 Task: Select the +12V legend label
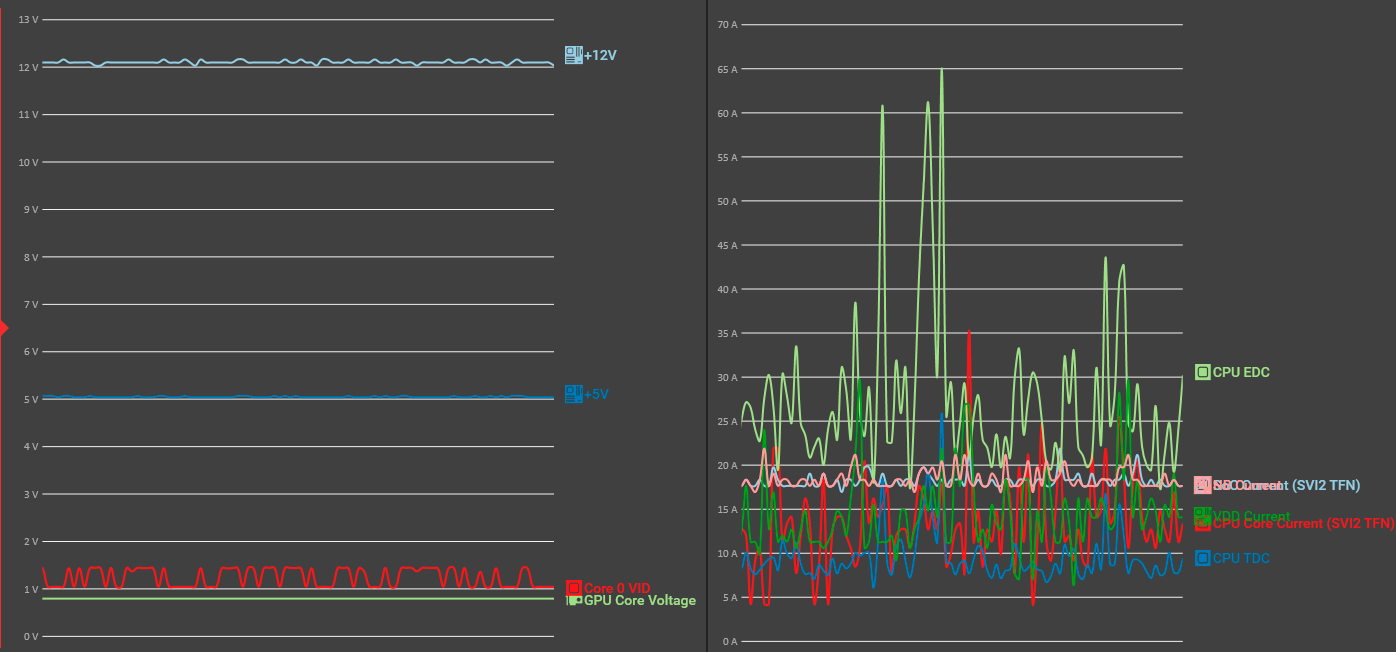click(600, 55)
